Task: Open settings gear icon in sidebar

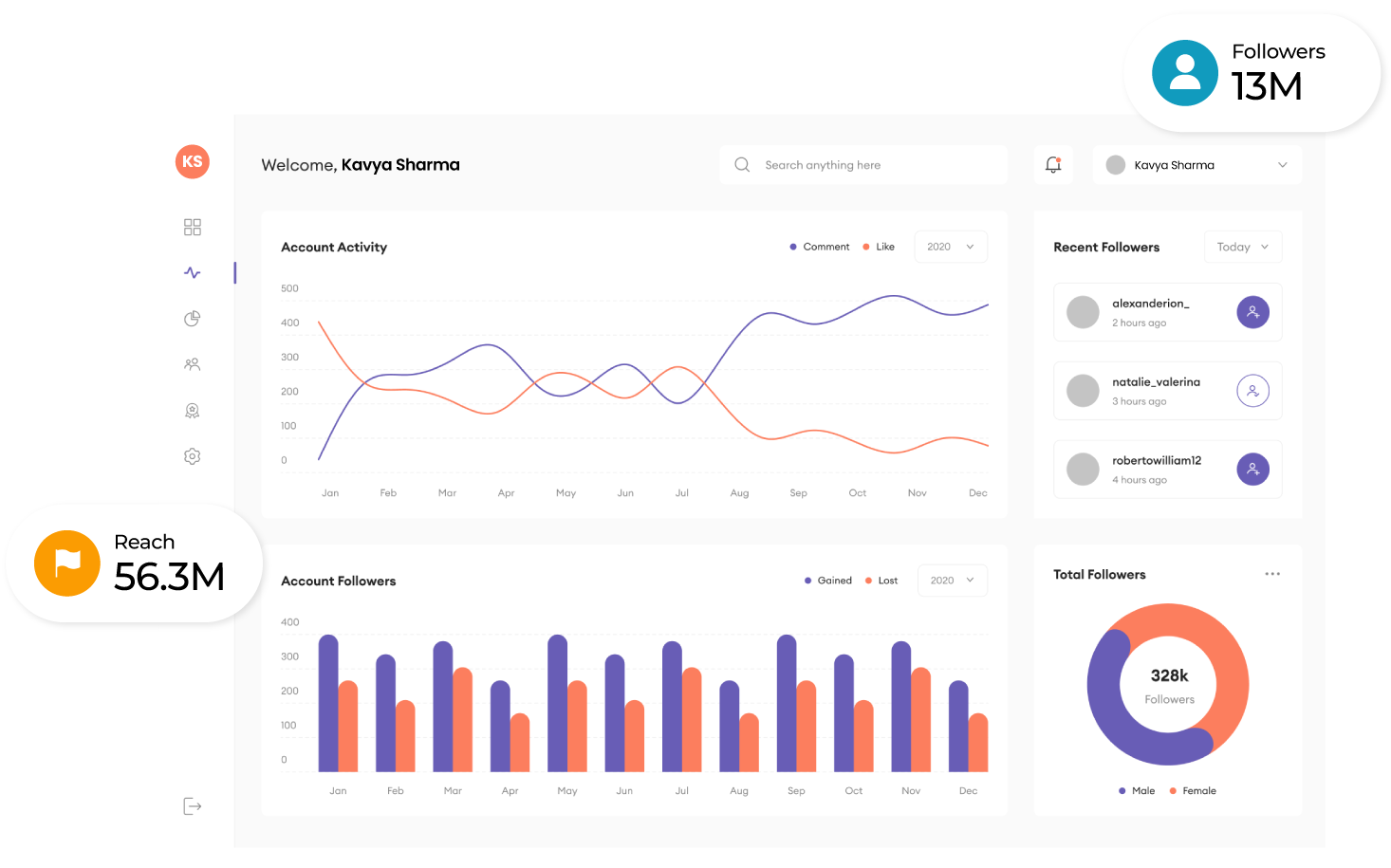Action: 193,456
